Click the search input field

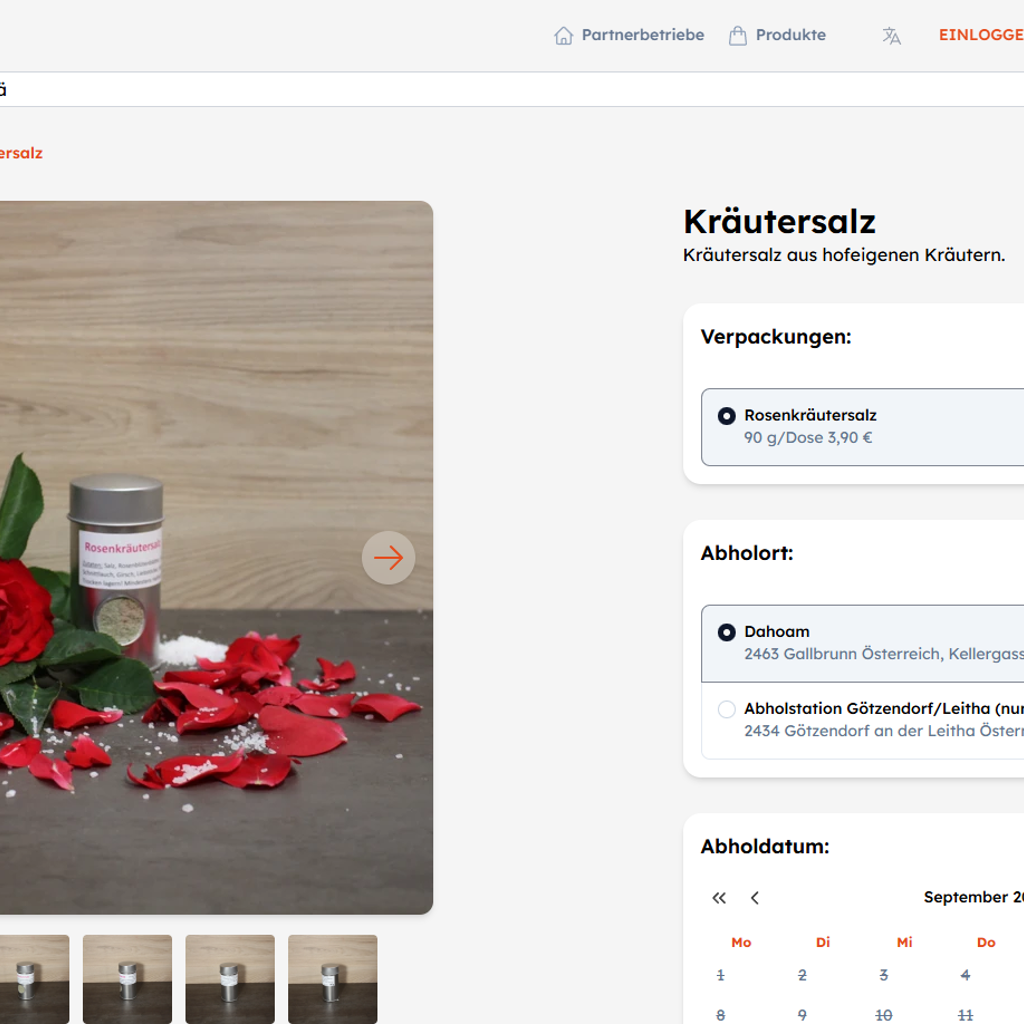click(x=500, y=89)
